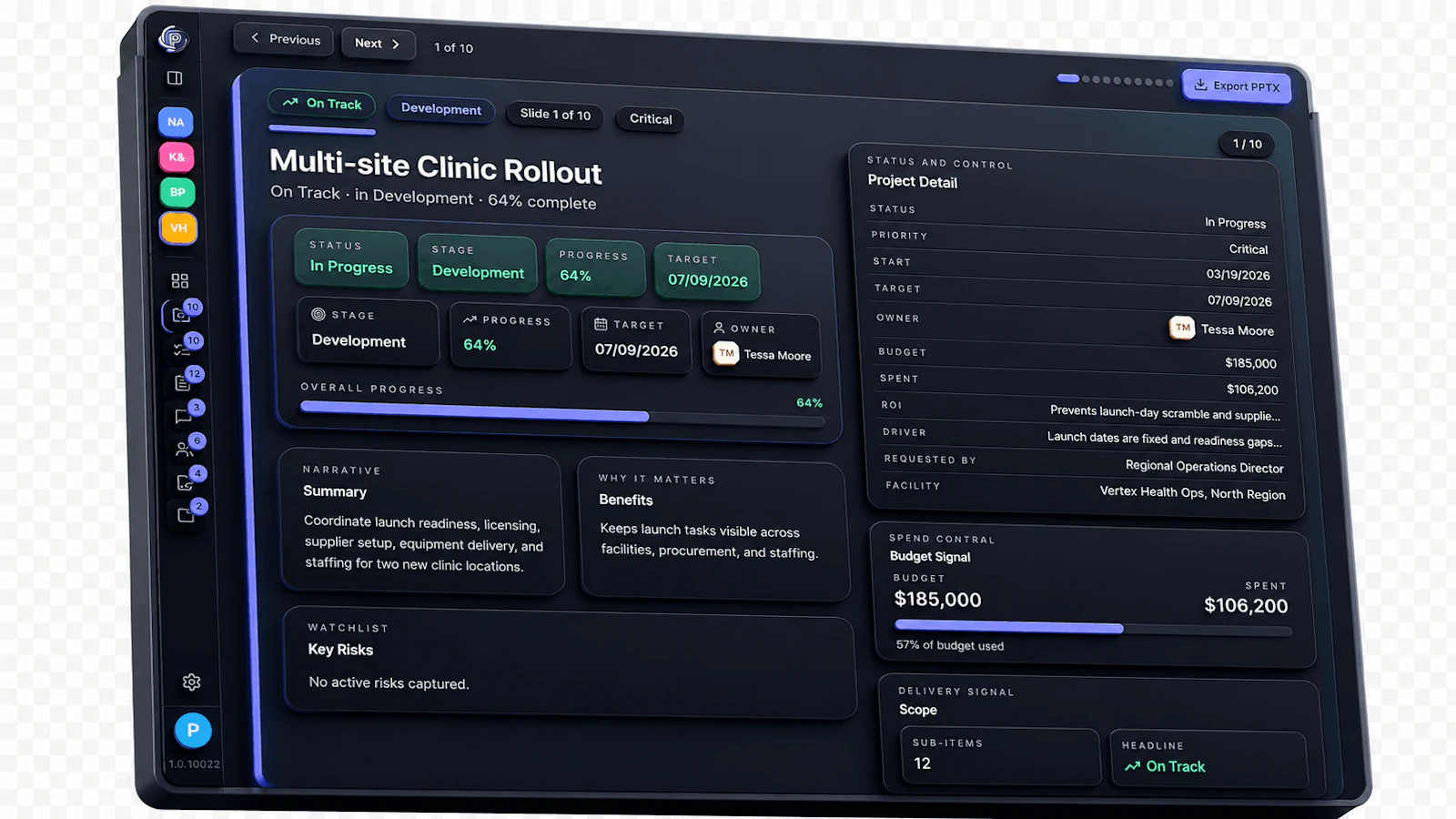Click the TM avatar in Project Detail owner row
Image resolution: width=1456 pixels, height=819 pixels.
[1182, 328]
